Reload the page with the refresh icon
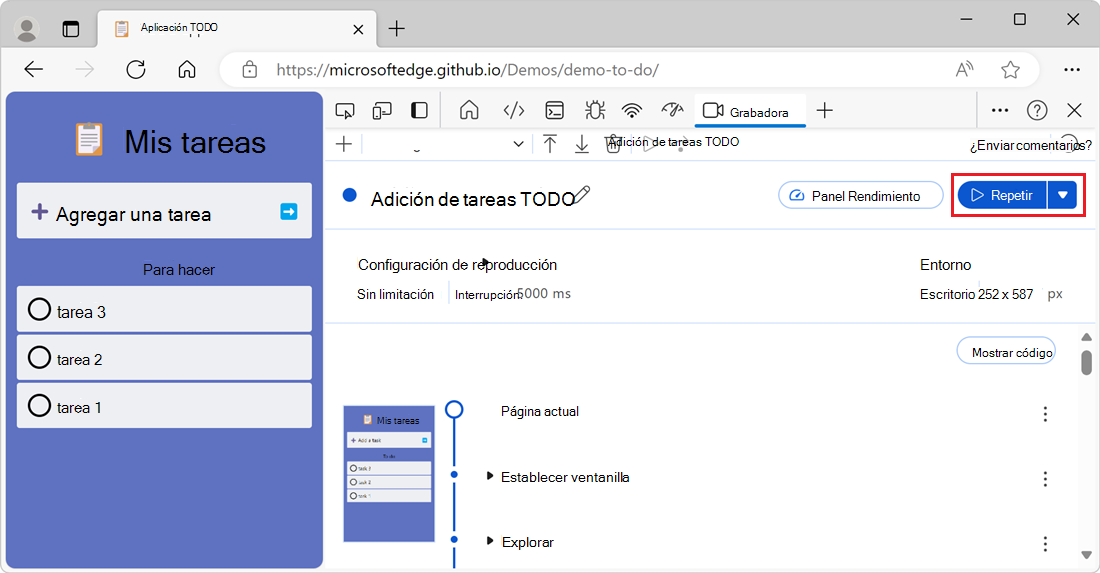1100x573 pixels. (135, 69)
